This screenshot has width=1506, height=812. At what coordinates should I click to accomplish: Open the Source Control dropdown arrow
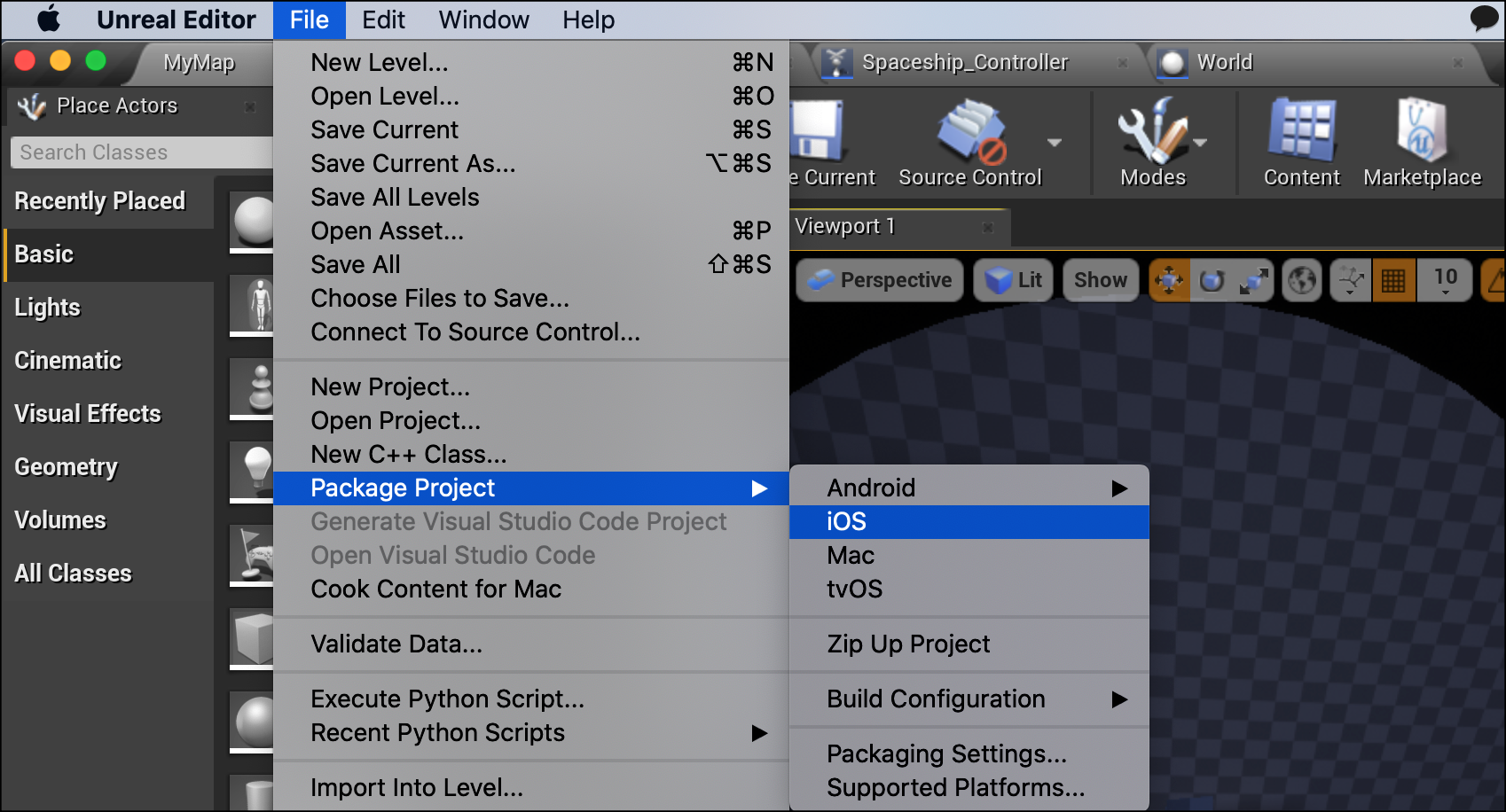point(1055,142)
